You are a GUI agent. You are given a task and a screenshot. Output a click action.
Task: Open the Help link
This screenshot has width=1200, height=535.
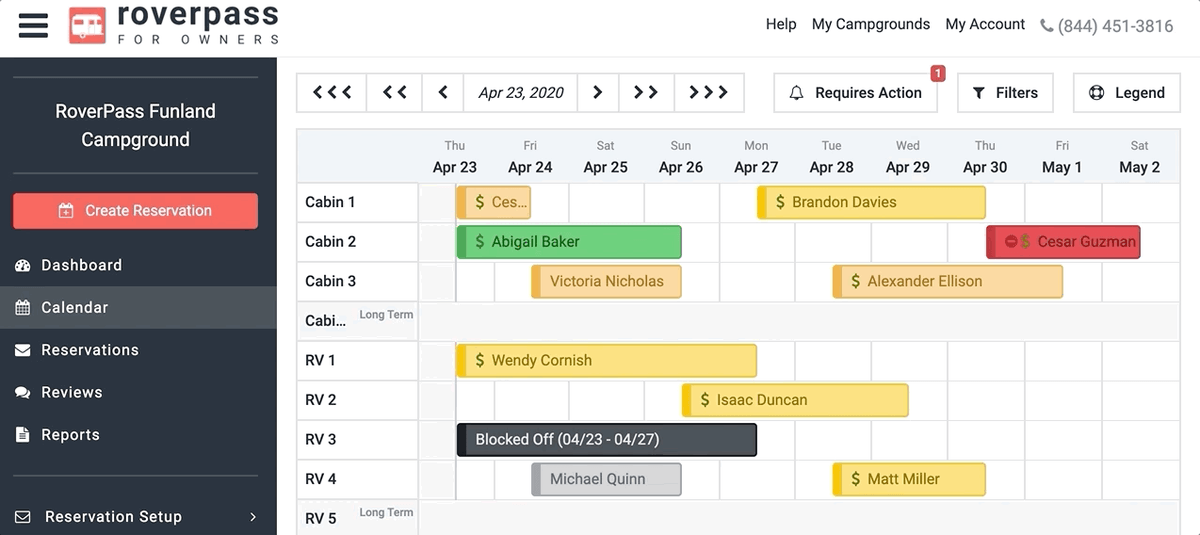[781, 24]
